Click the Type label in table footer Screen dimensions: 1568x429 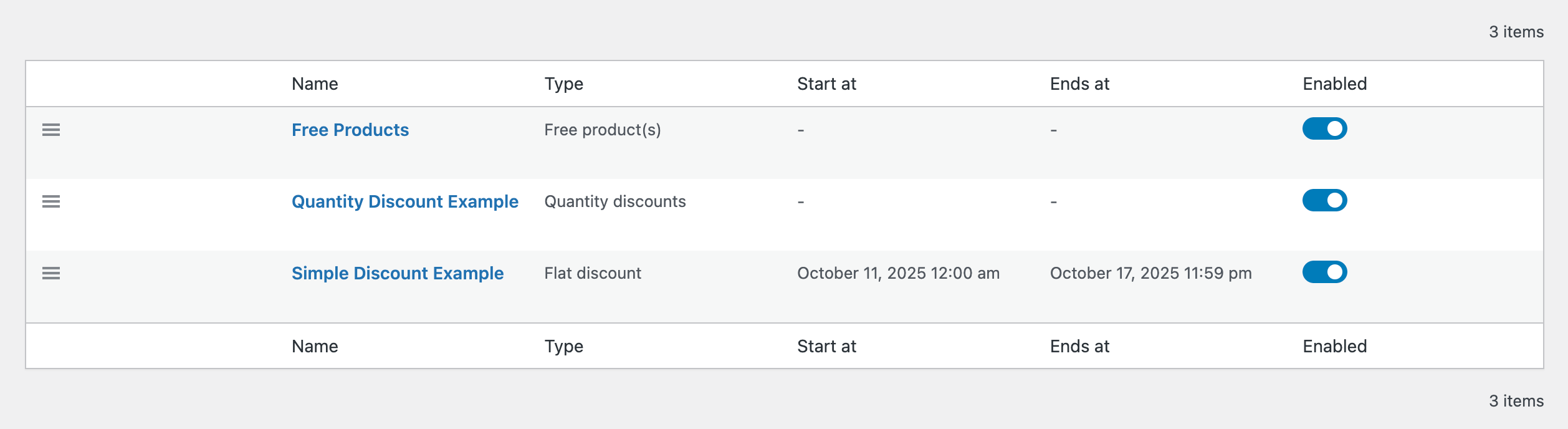(x=563, y=346)
